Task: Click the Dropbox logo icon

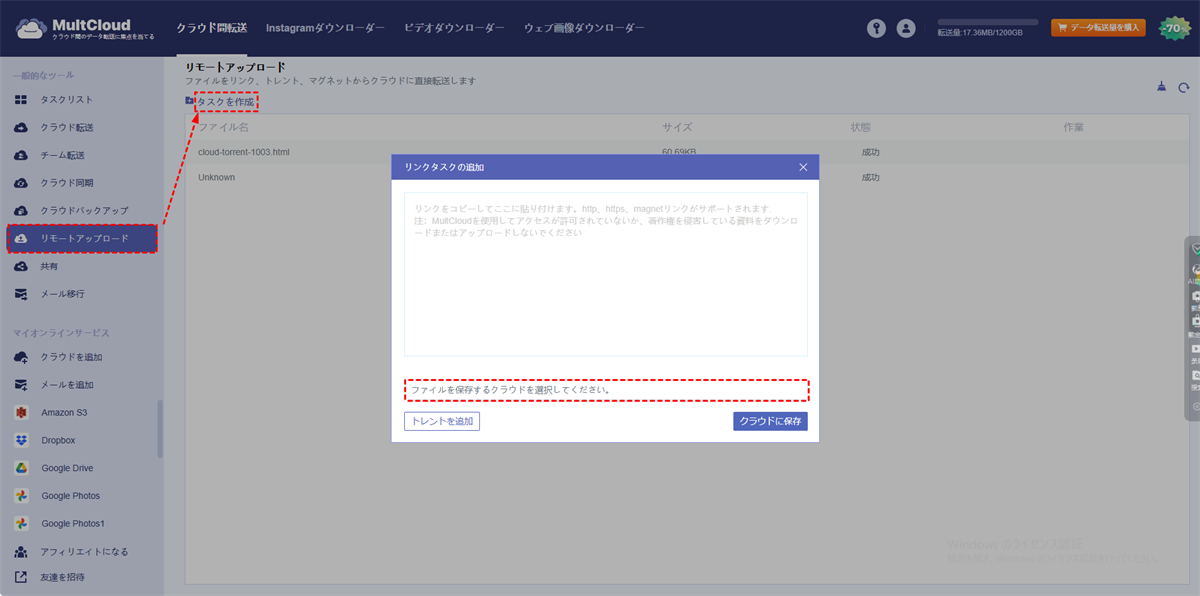Action: [20, 440]
